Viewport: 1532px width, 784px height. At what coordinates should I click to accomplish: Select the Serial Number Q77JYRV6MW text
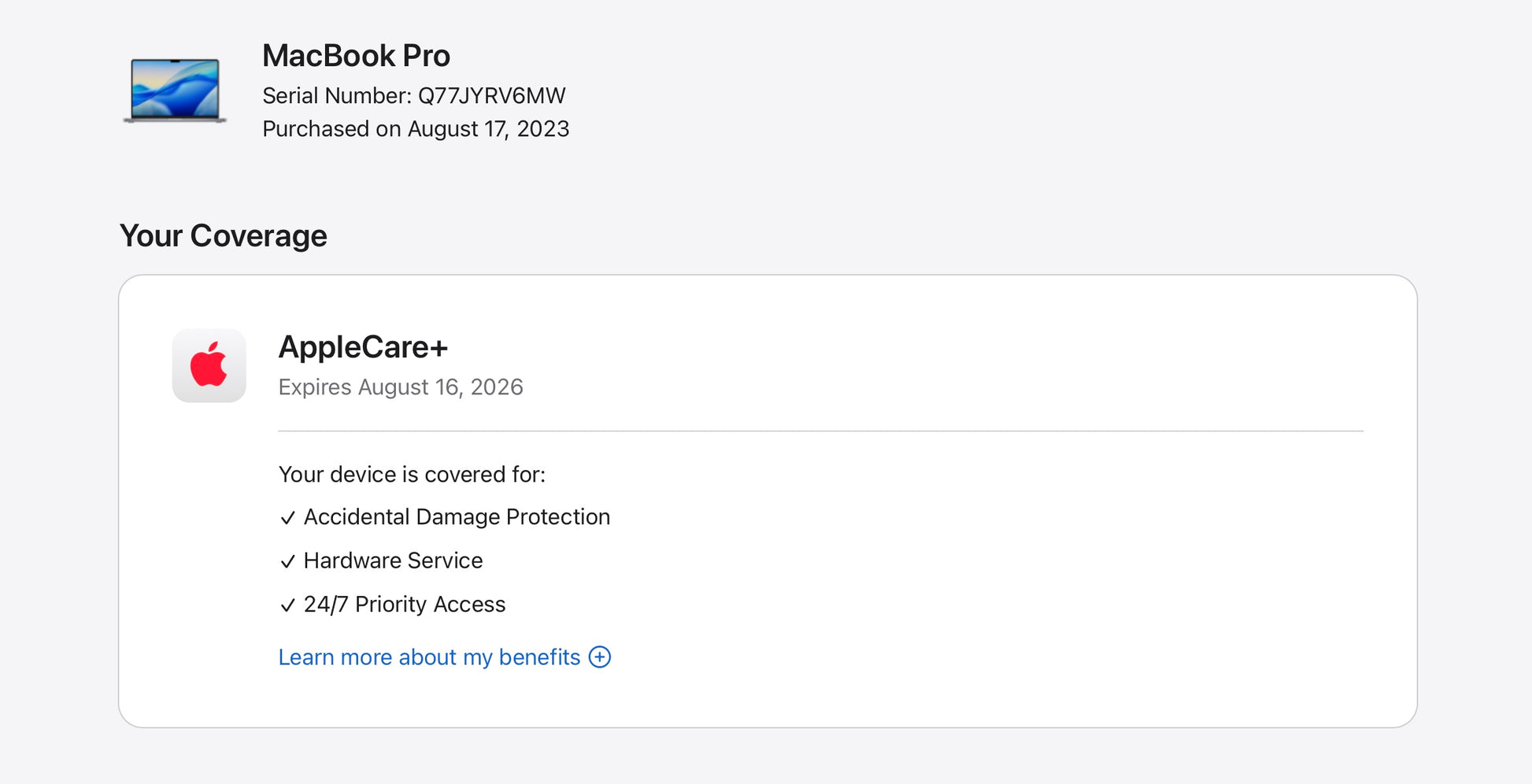pyautogui.click(x=413, y=96)
